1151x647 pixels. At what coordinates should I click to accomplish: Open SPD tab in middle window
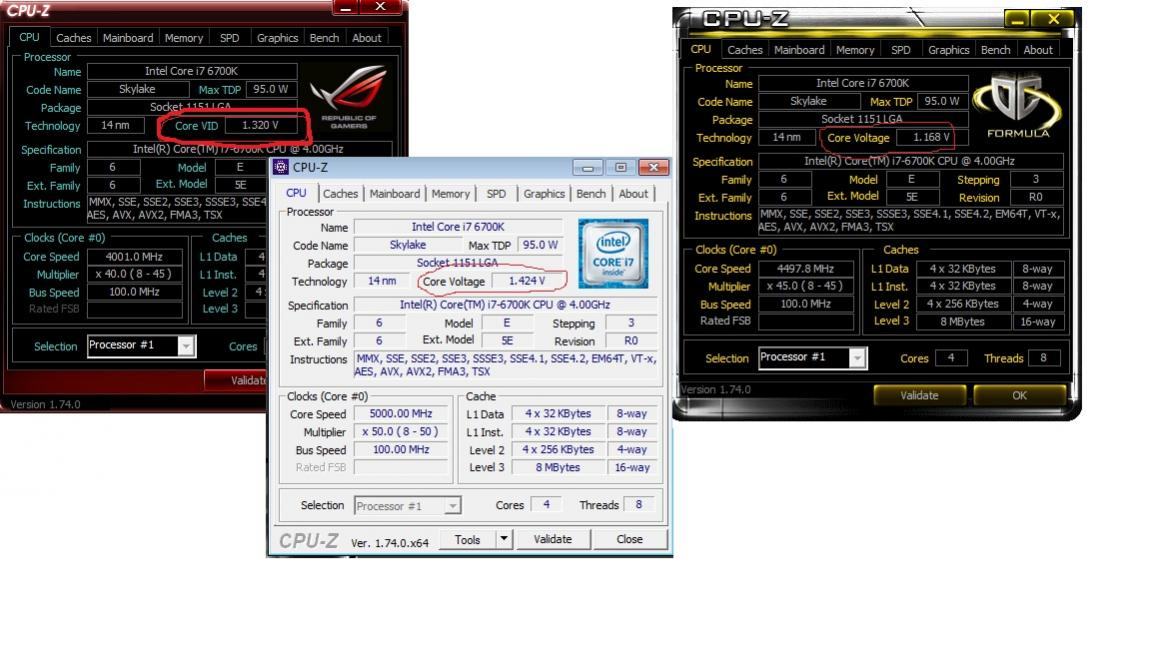click(x=496, y=194)
